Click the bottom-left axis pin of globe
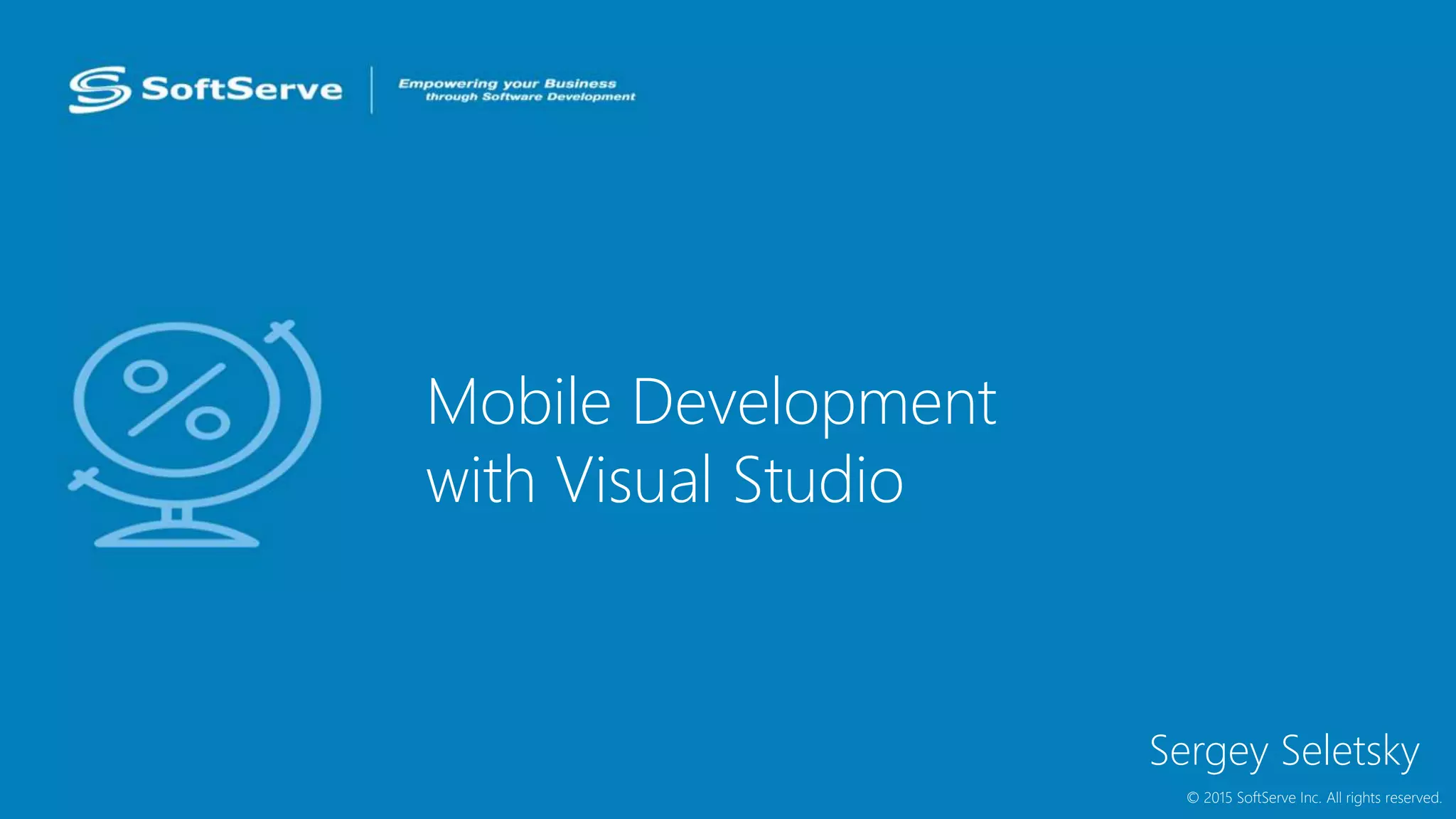The width and height of the screenshot is (1456, 819). tap(83, 480)
